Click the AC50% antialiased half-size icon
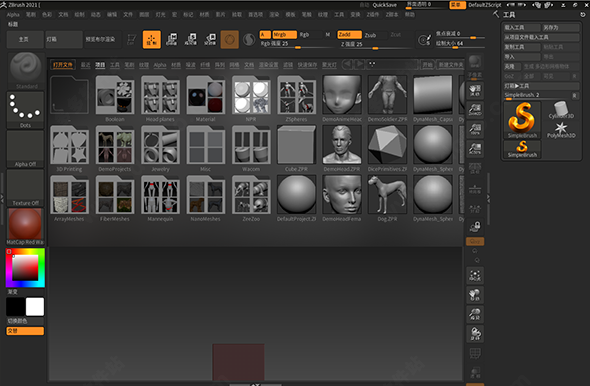Screen dimensions: 590x386 click(x=475, y=149)
